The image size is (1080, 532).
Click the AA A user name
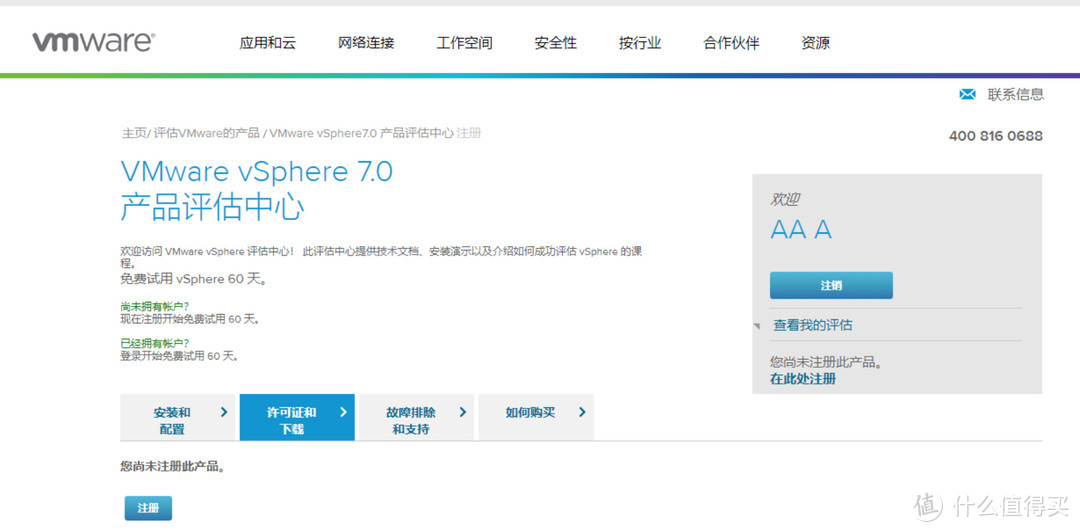click(x=801, y=230)
